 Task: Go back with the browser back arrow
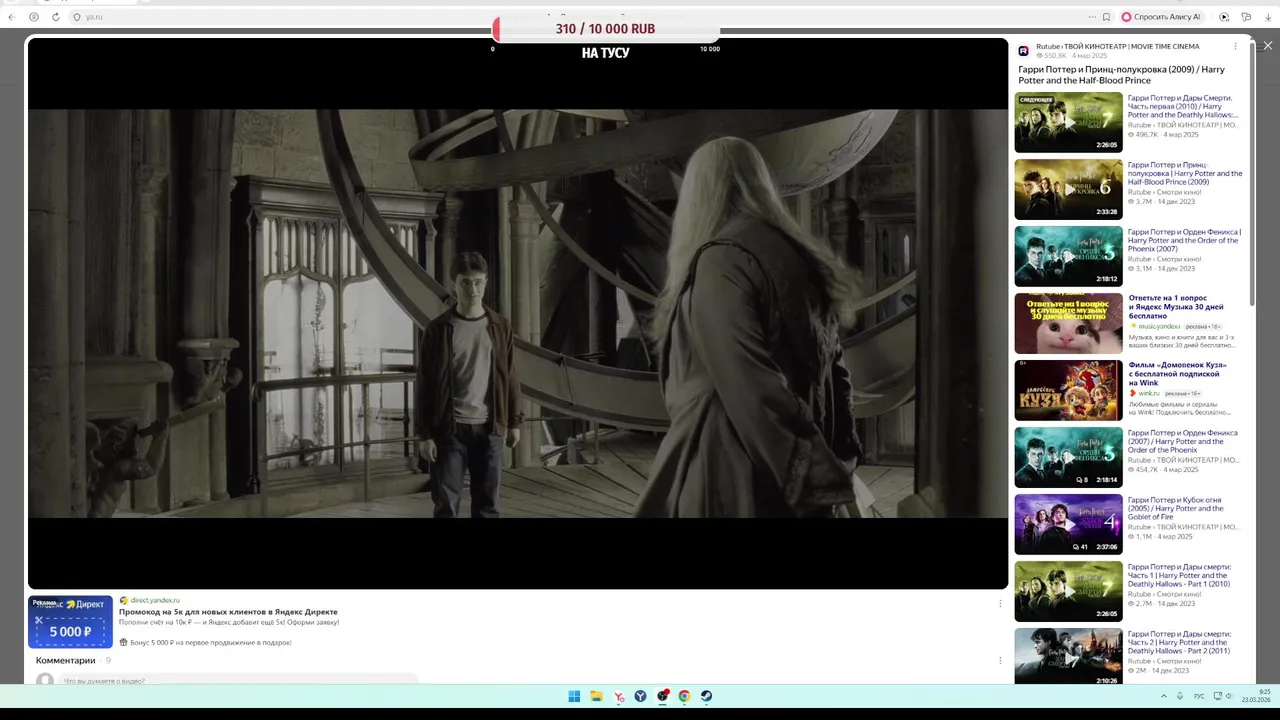pos(12,17)
